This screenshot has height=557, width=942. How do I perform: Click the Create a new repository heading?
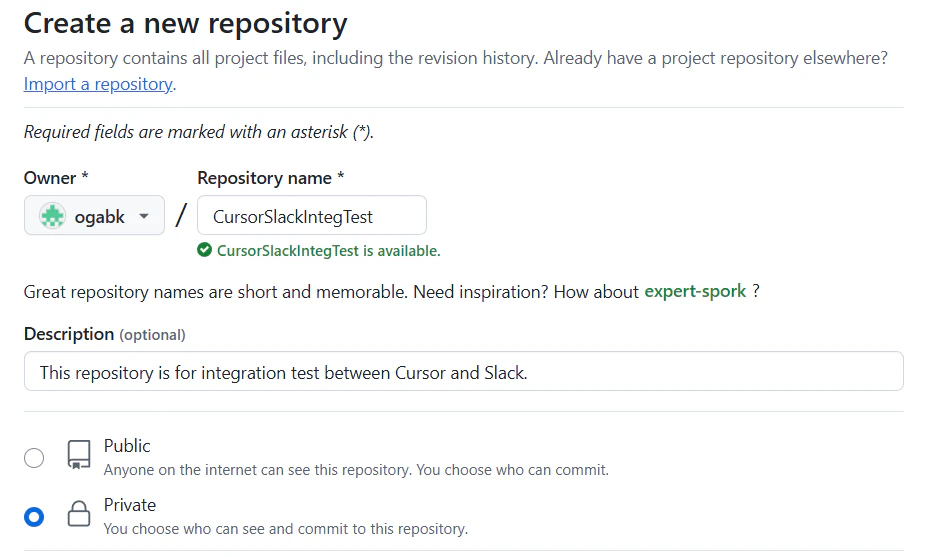coord(186,22)
